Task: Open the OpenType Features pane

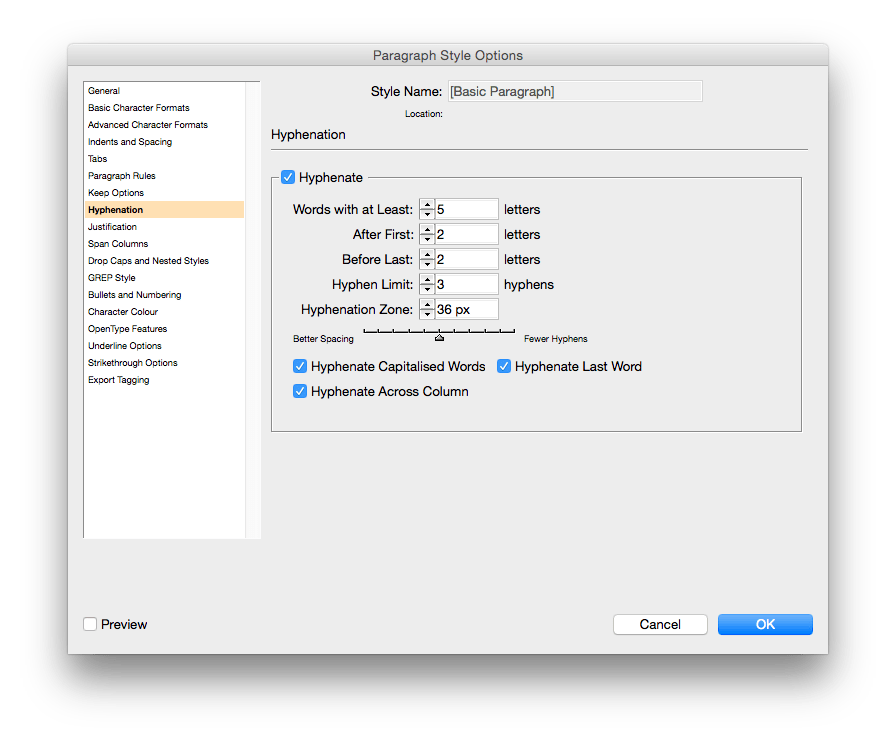Action: (127, 328)
